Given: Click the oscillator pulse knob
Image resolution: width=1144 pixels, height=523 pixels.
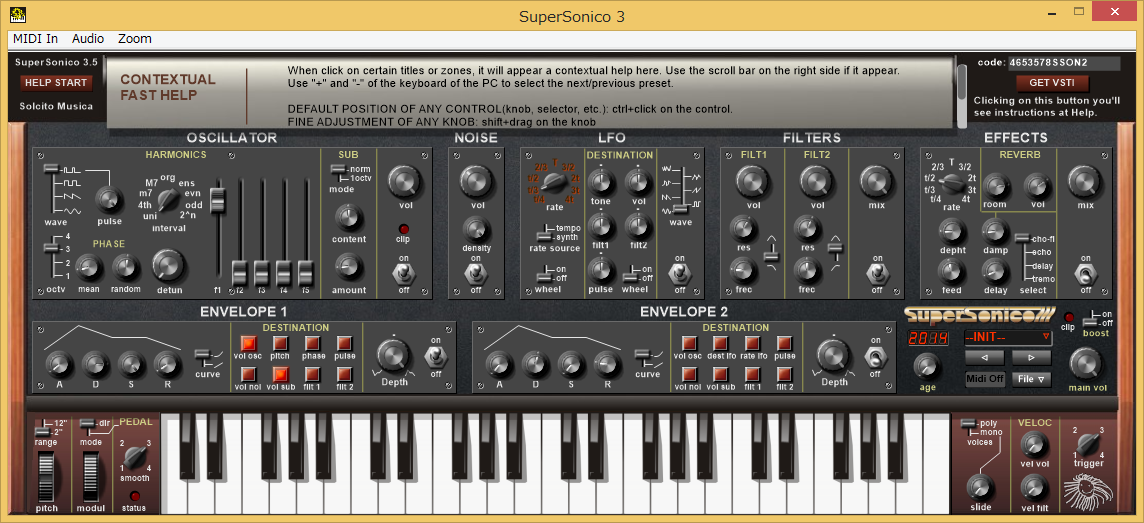Looking at the screenshot, I should click(109, 199).
